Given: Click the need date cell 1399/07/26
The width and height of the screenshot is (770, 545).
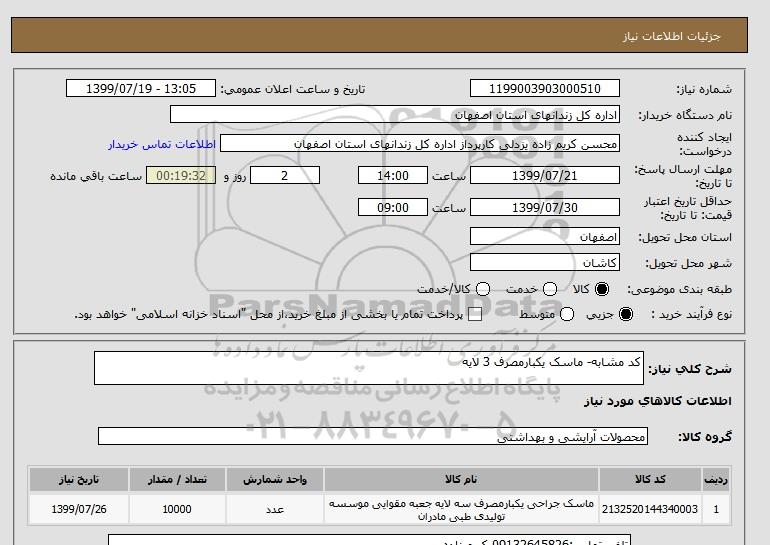Looking at the screenshot, I should pyautogui.click(x=79, y=509).
